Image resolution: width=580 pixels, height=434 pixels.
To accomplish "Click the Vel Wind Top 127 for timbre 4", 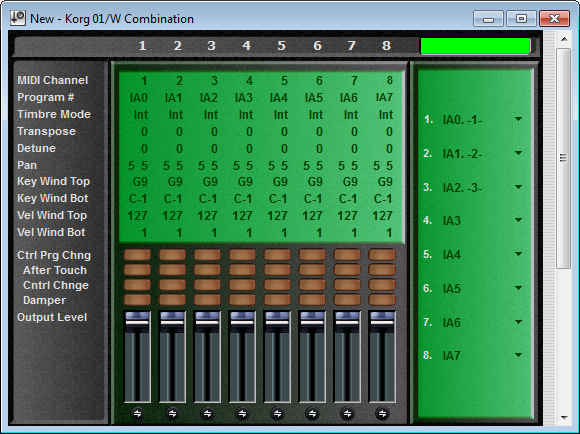I will [x=242, y=216].
